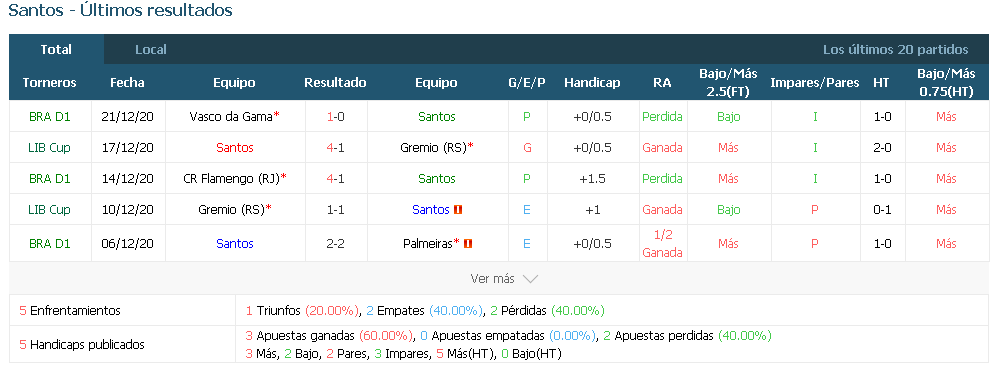The image size is (1007, 374).
Task: Click the Handicap column header
Action: [x=592, y=82]
